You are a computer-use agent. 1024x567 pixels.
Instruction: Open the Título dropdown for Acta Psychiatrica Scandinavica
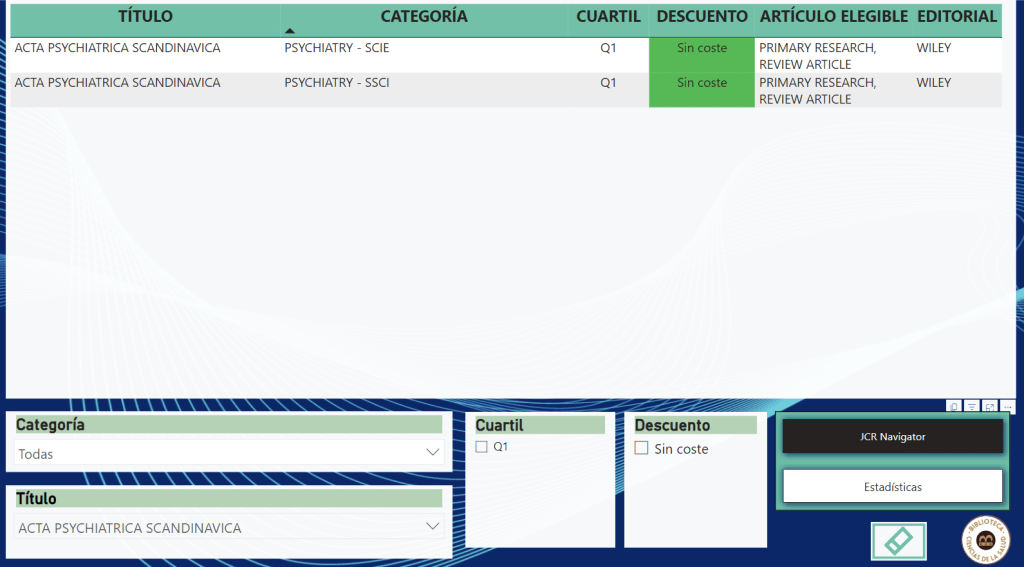click(432, 527)
